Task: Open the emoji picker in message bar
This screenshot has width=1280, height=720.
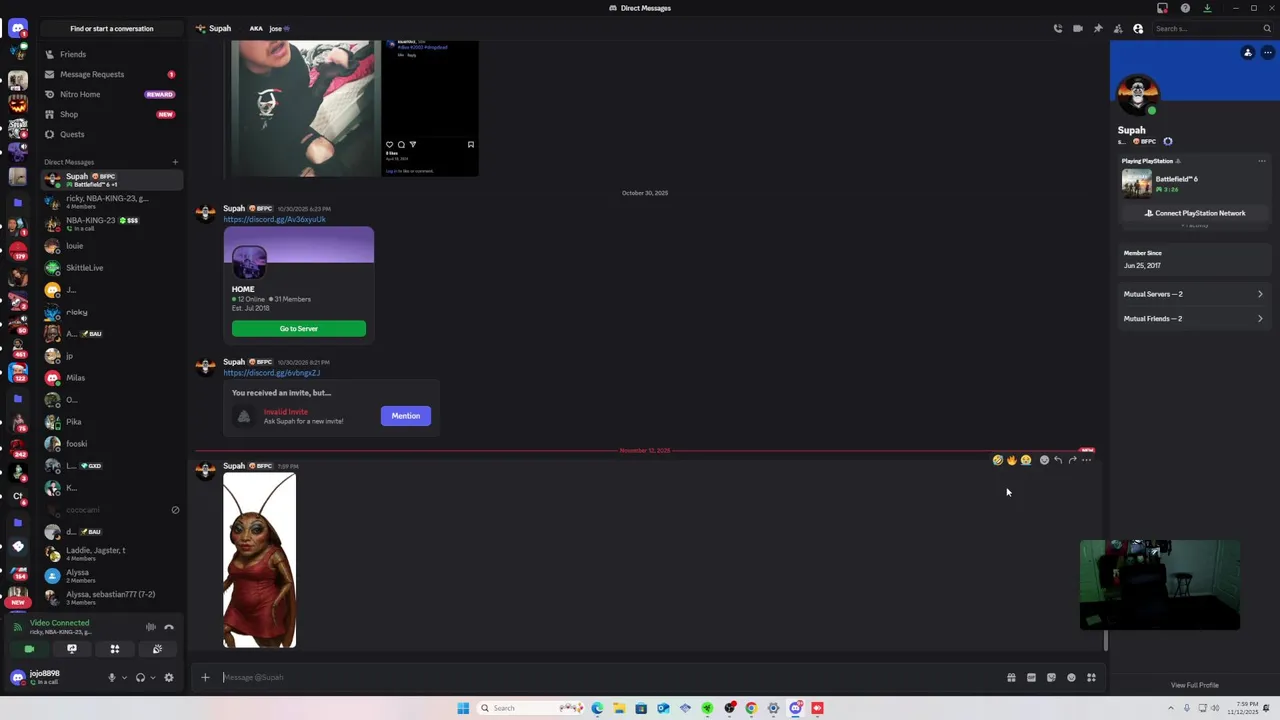Action: pyautogui.click(x=1071, y=677)
